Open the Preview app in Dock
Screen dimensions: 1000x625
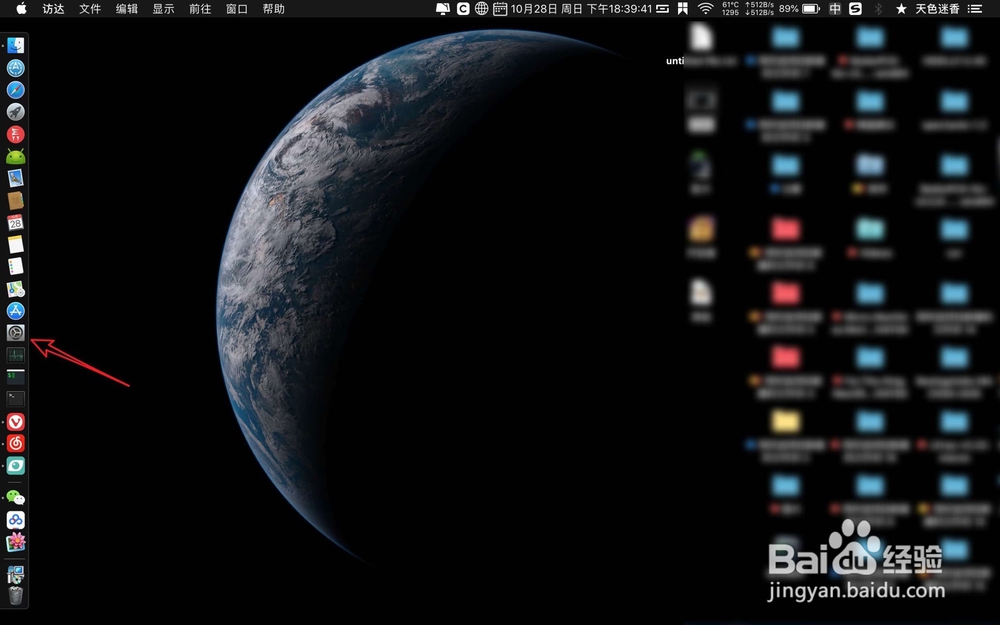click(16, 178)
